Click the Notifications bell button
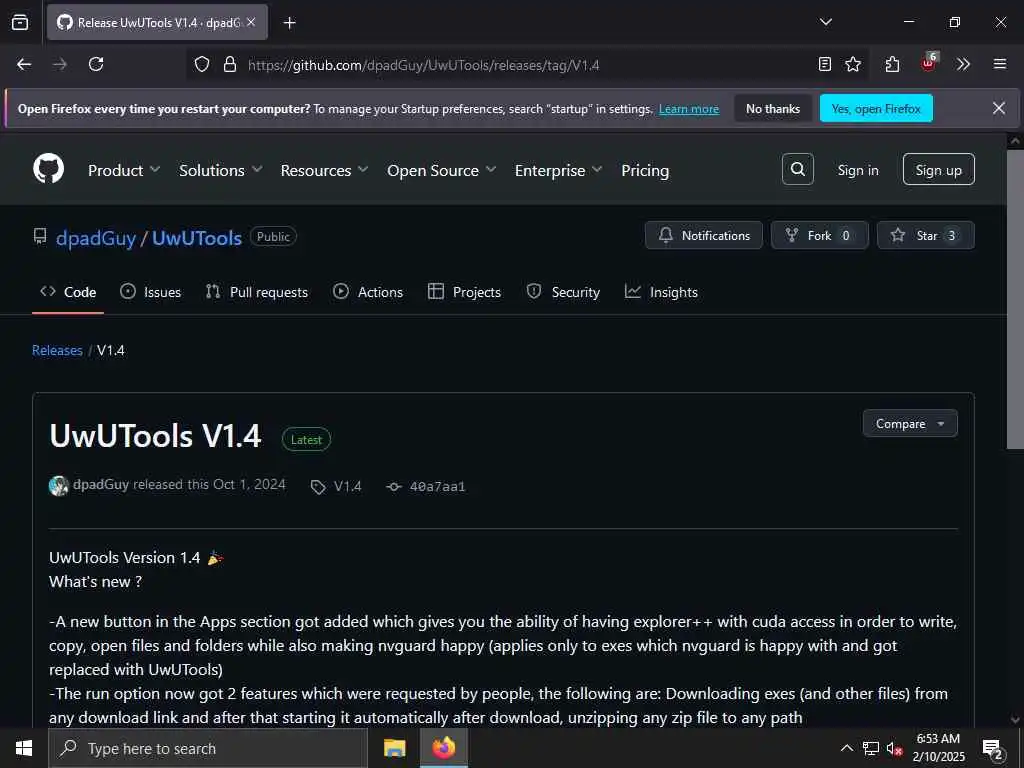Viewport: 1024px width, 768px height. tap(703, 235)
